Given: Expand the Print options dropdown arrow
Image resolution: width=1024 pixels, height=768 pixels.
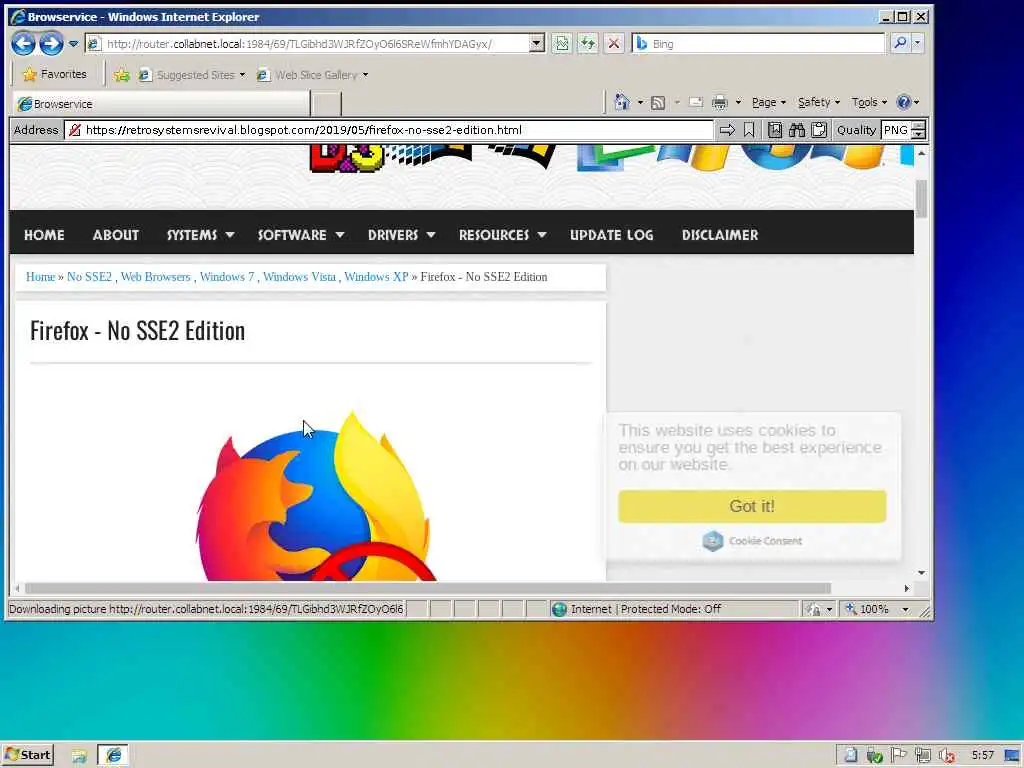Looking at the screenshot, I should 739,103.
